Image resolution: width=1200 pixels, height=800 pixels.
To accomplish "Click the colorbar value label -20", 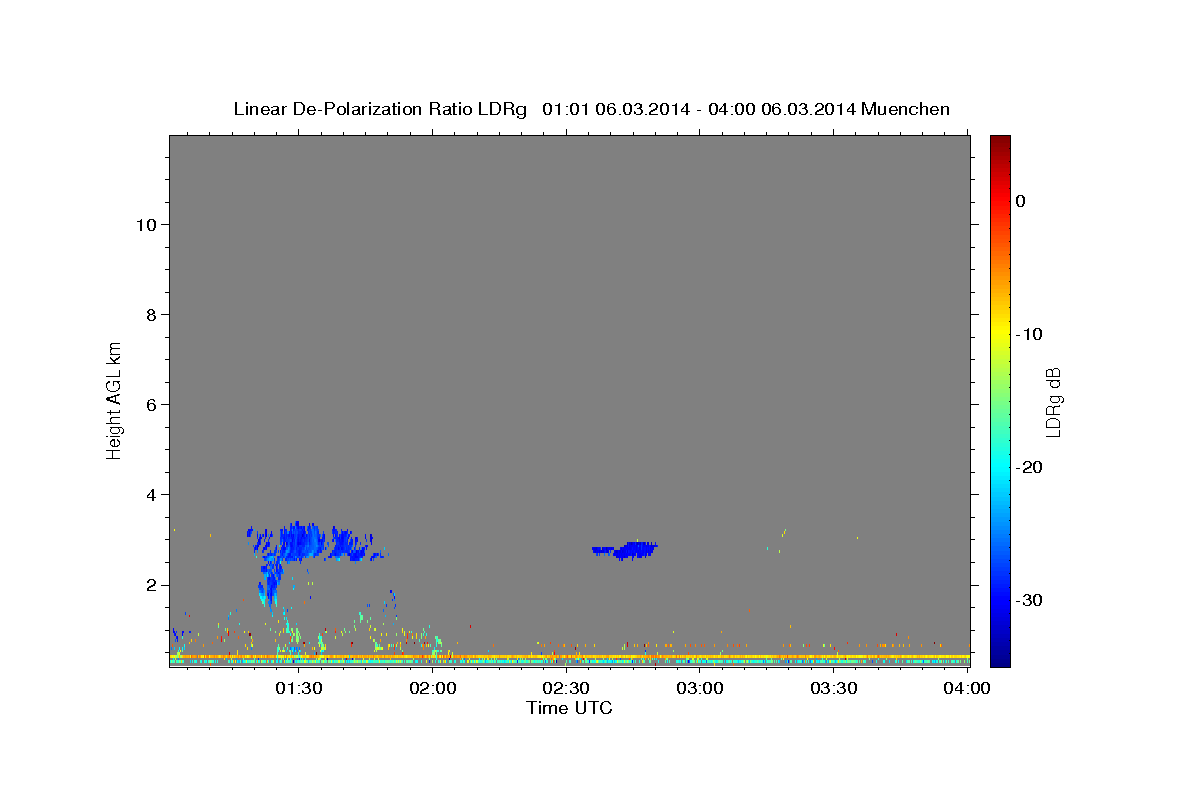I will pos(1030,467).
